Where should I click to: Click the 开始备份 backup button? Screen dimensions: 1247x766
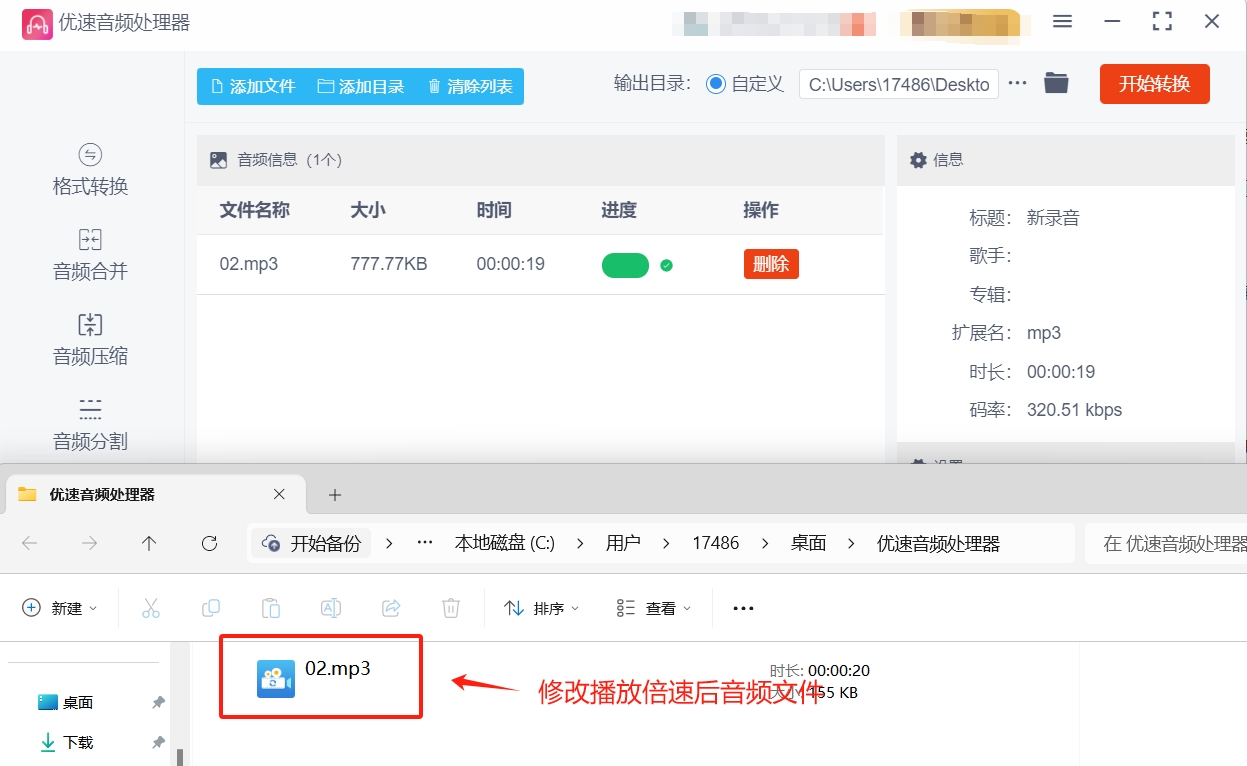coord(312,543)
